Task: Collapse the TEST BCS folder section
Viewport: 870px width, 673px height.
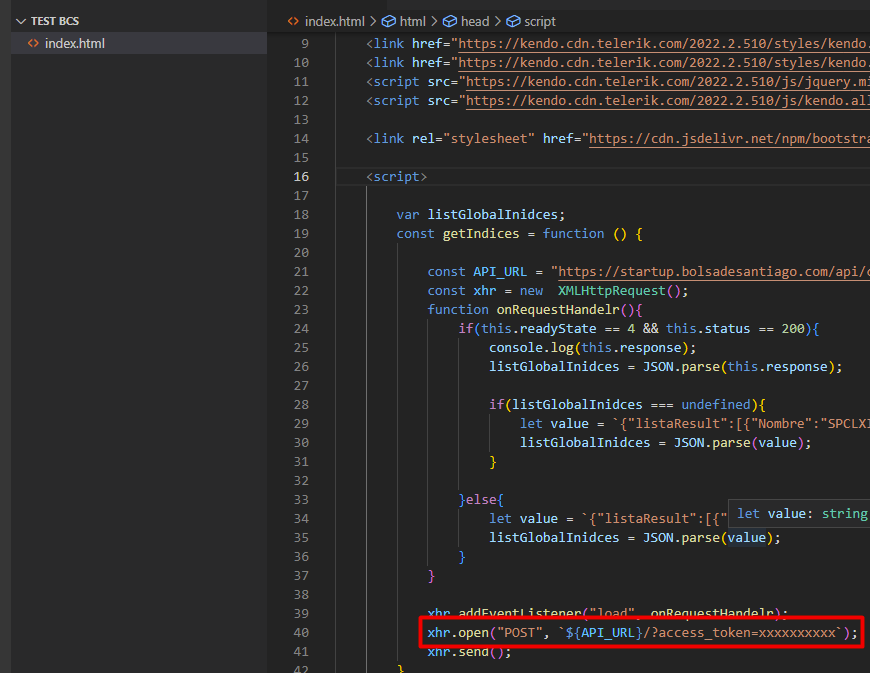Action: point(21,21)
